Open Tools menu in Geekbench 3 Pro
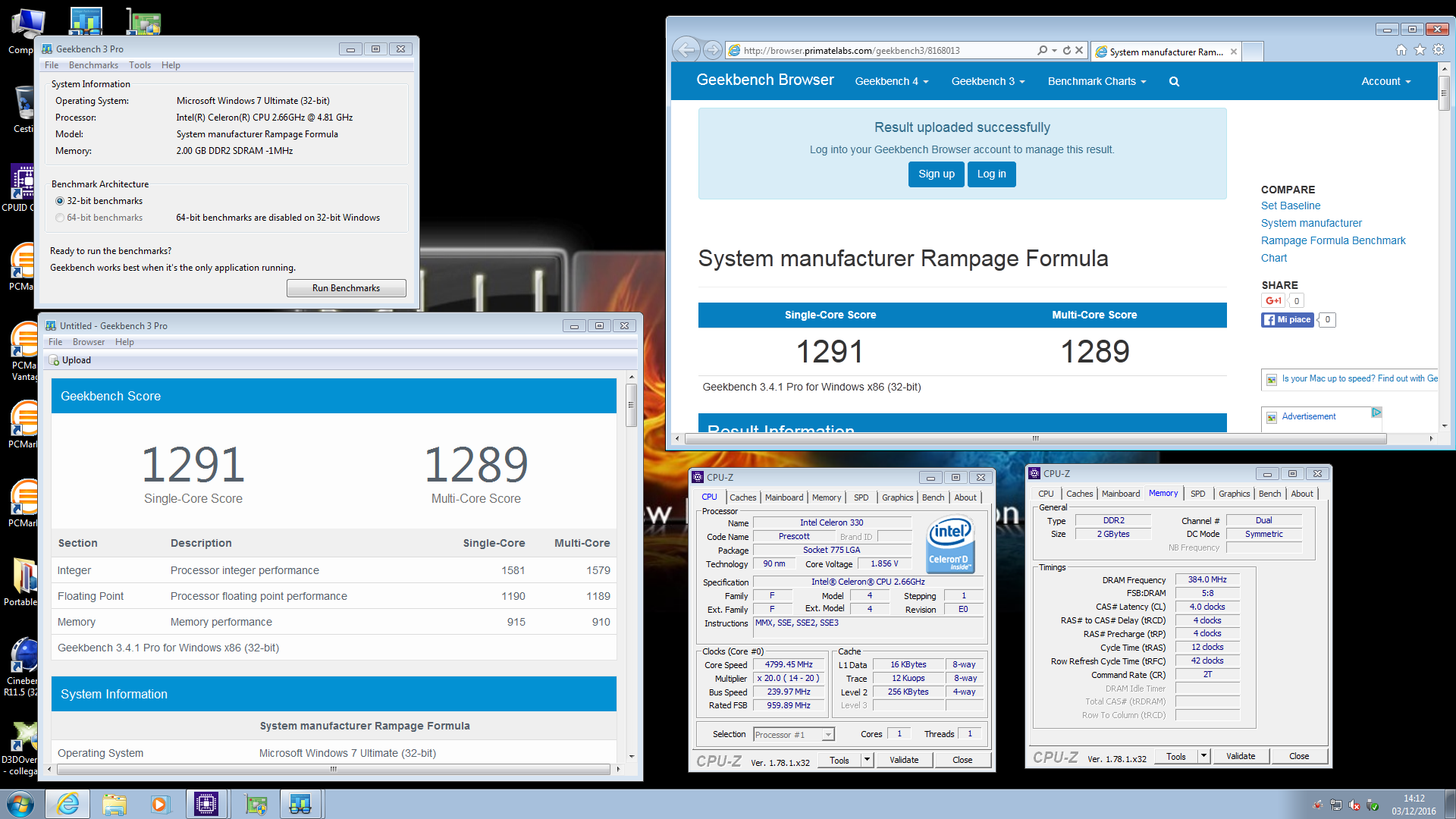The height and width of the screenshot is (819, 1456). [x=140, y=65]
